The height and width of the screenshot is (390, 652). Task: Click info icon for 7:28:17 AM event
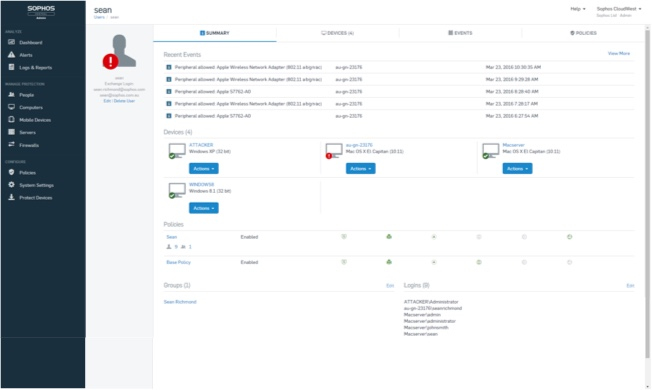[x=168, y=104]
